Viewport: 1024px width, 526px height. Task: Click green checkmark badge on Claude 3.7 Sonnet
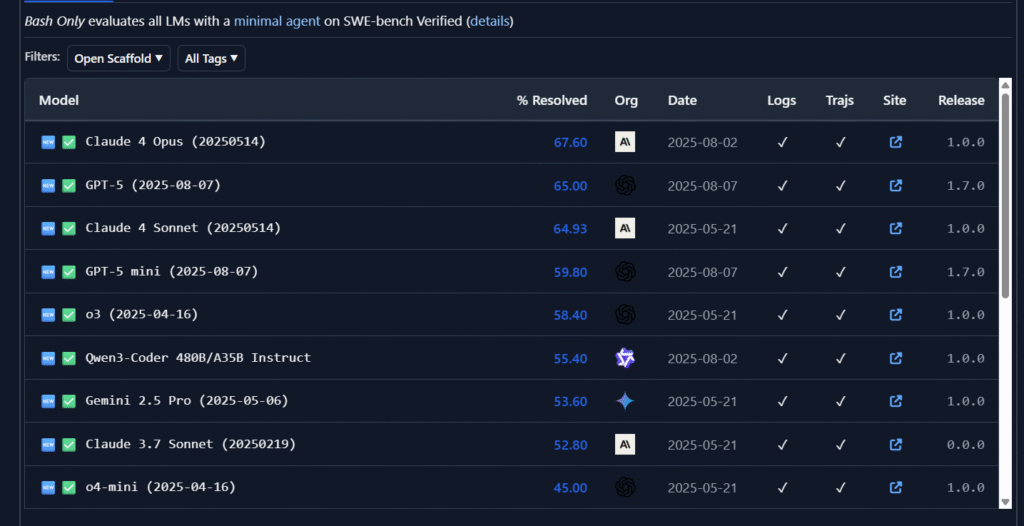coord(69,444)
